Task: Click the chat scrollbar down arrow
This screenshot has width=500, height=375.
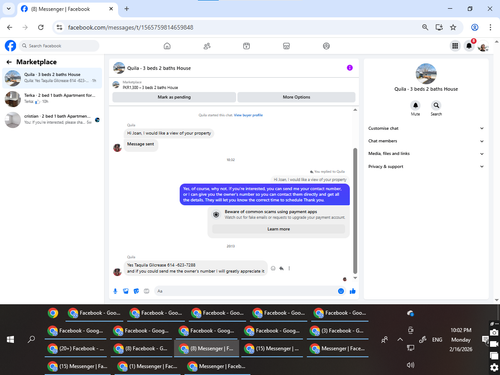Action: [x=355, y=278]
